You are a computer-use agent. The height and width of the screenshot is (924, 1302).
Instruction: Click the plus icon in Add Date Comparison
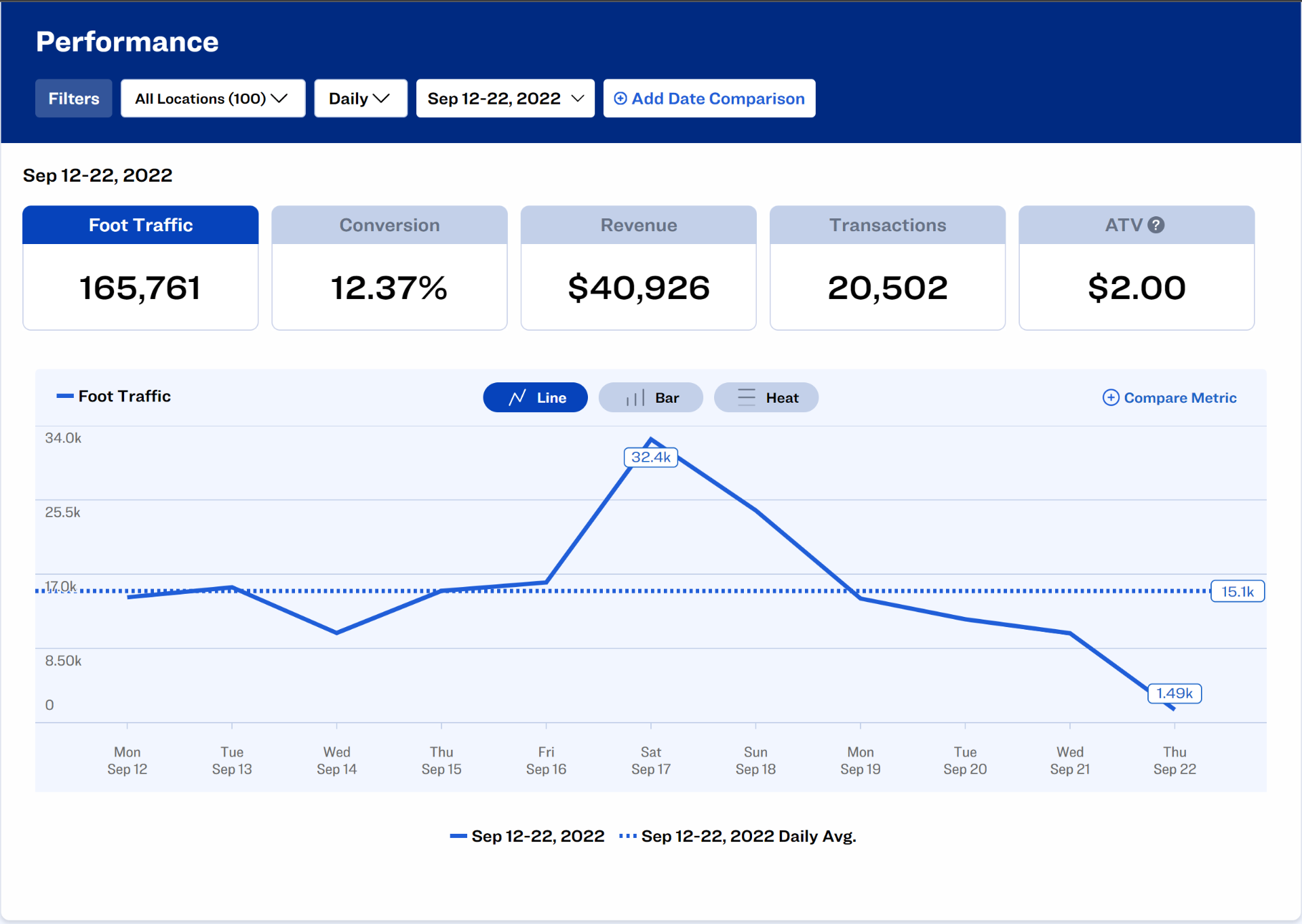pyautogui.click(x=620, y=99)
